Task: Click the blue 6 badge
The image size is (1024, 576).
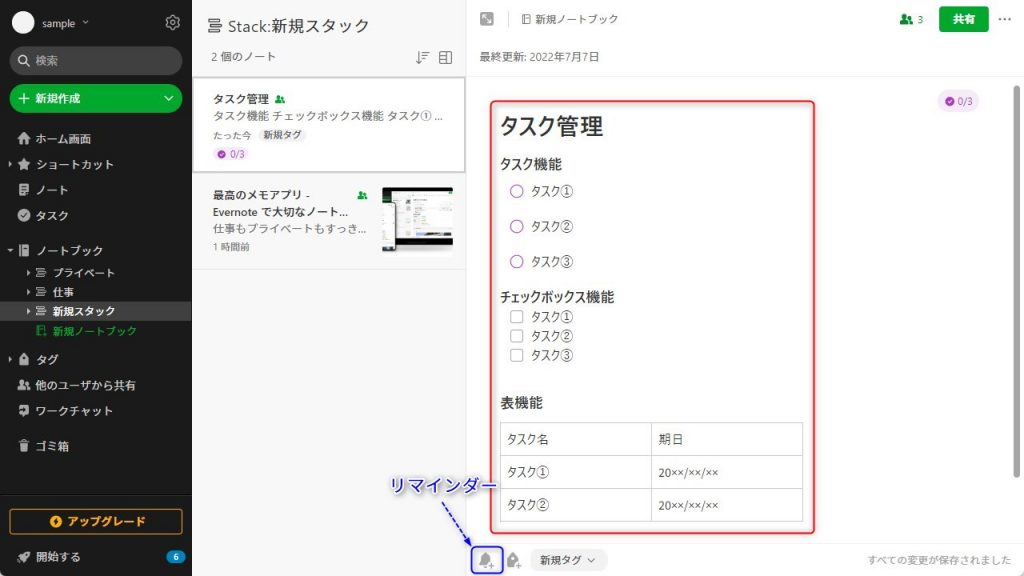Action: tap(175, 556)
